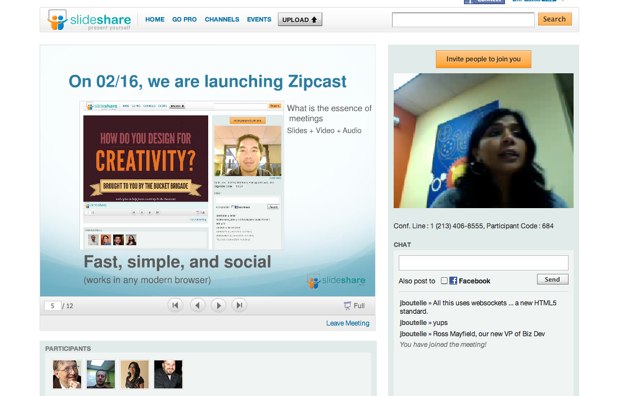
Task: Send the chat message
Action: coord(552,280)
